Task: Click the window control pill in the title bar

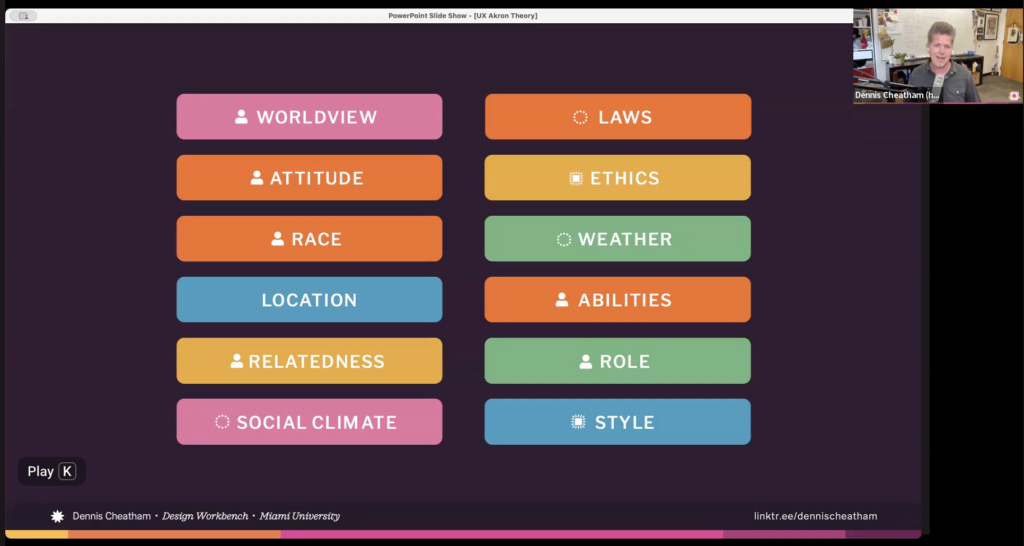Action: click(24, 16)
